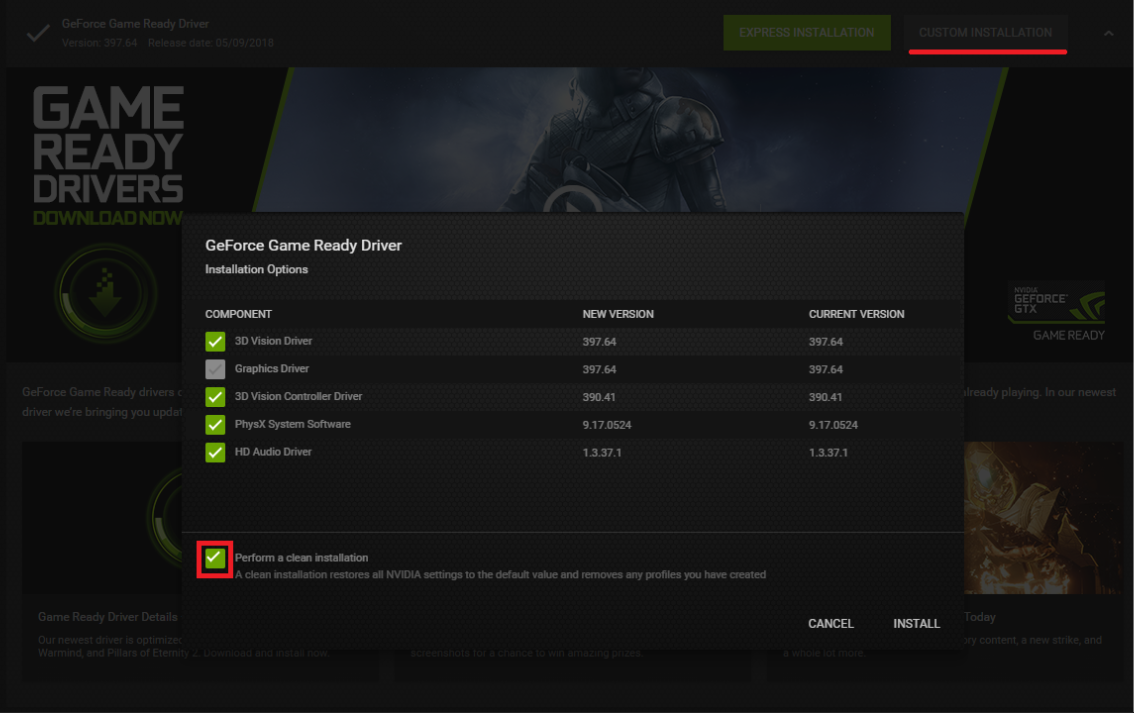Image resolution: width=1134 pixels, height=713 pixels.
Task: Choose EXPRESS INSTALLATION
Action: click(x=806, y=33)
